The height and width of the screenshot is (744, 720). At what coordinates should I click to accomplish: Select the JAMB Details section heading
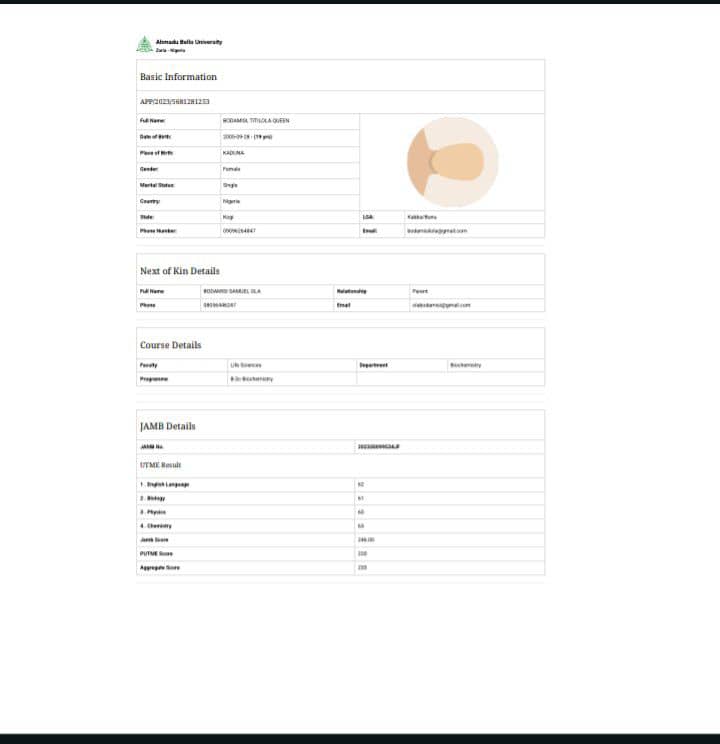[x=168, y=426]
